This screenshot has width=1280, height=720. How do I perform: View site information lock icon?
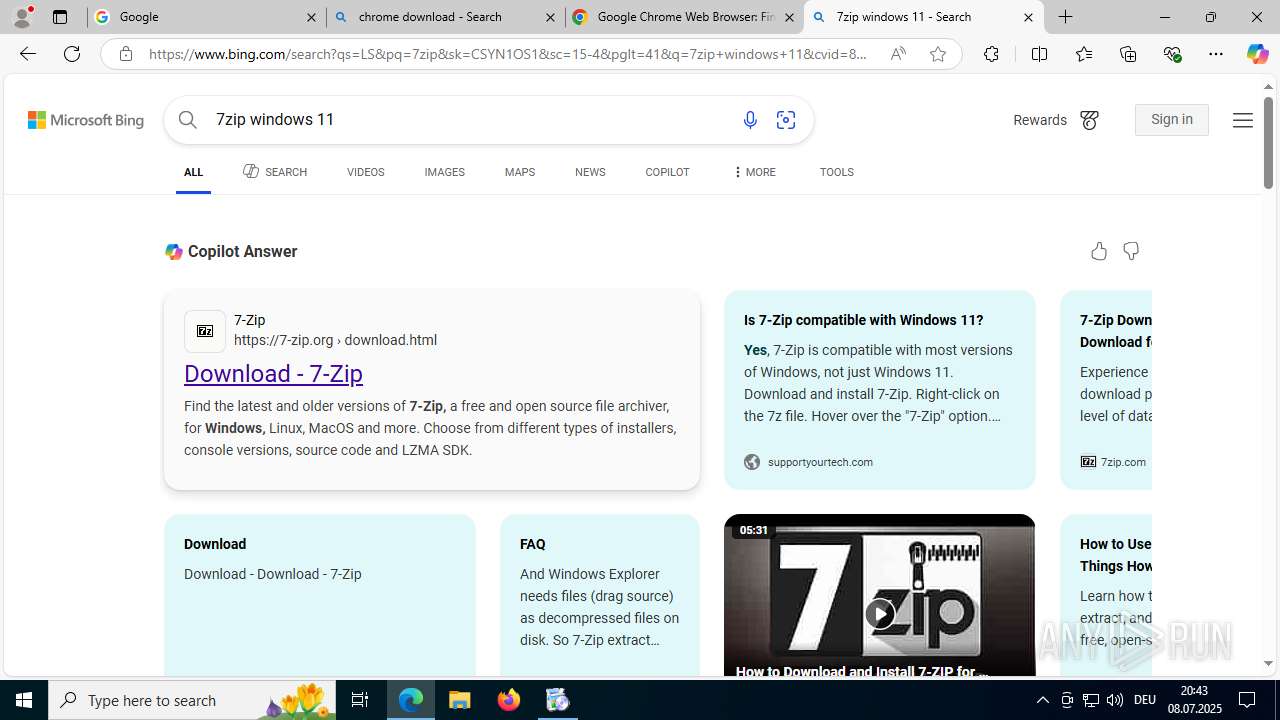[125, 54]
